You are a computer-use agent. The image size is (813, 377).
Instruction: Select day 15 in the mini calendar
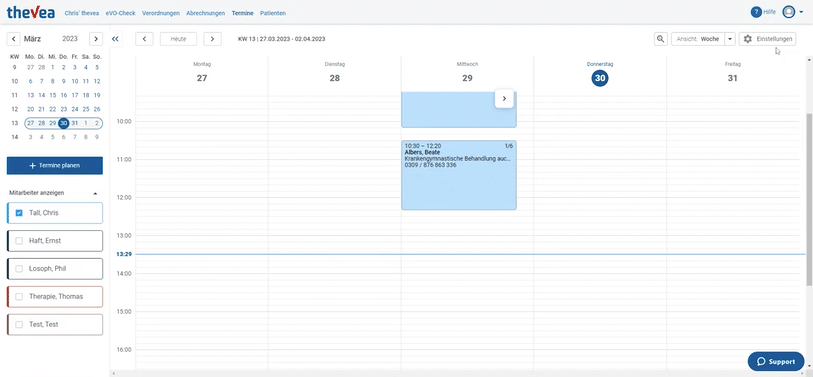pyautogui.click(x=52, y=95)
